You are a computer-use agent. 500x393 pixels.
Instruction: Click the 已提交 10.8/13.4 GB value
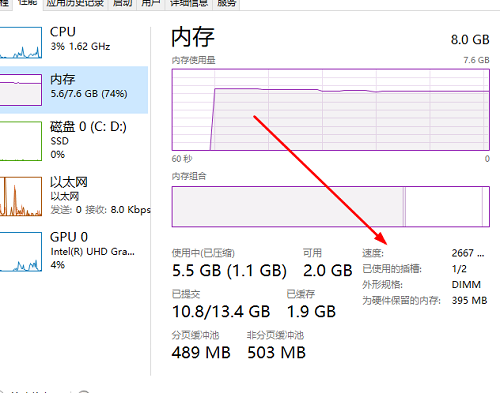coord(221,312)
